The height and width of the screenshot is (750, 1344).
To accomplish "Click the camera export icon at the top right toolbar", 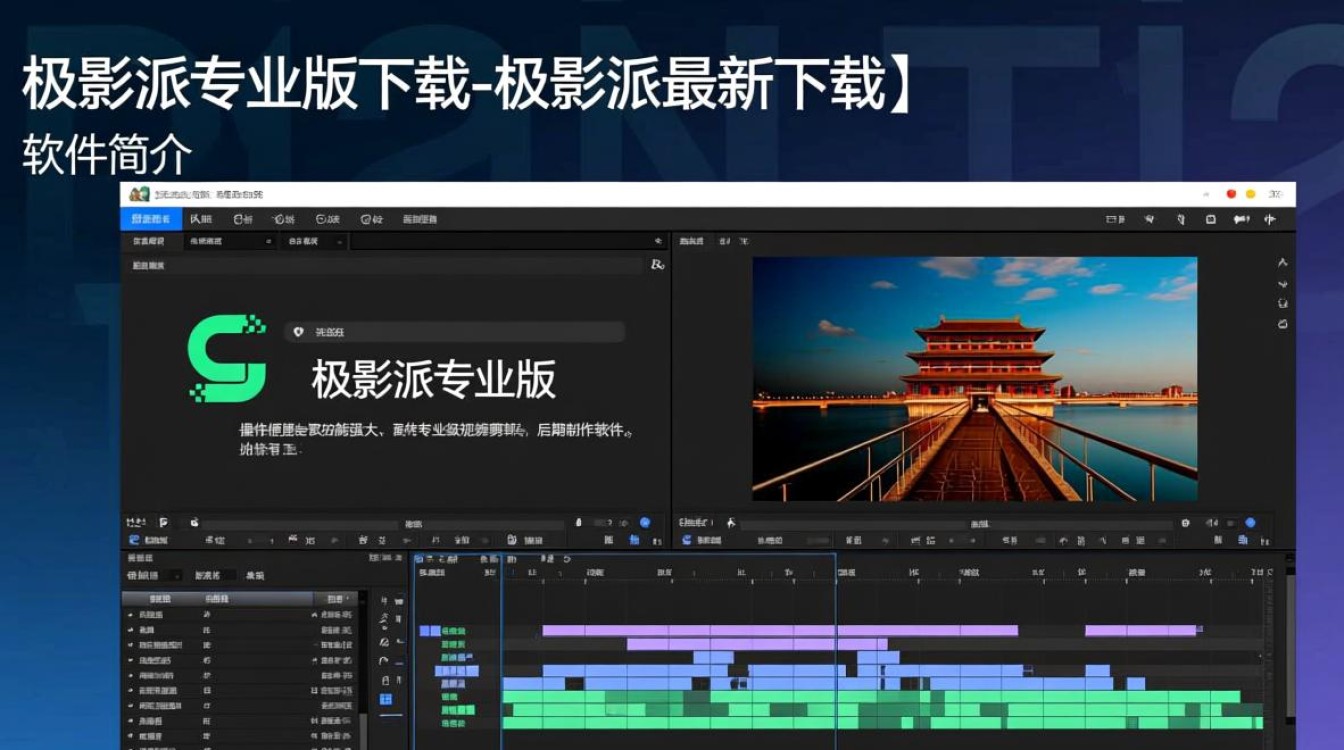I will click(1210, 218).
